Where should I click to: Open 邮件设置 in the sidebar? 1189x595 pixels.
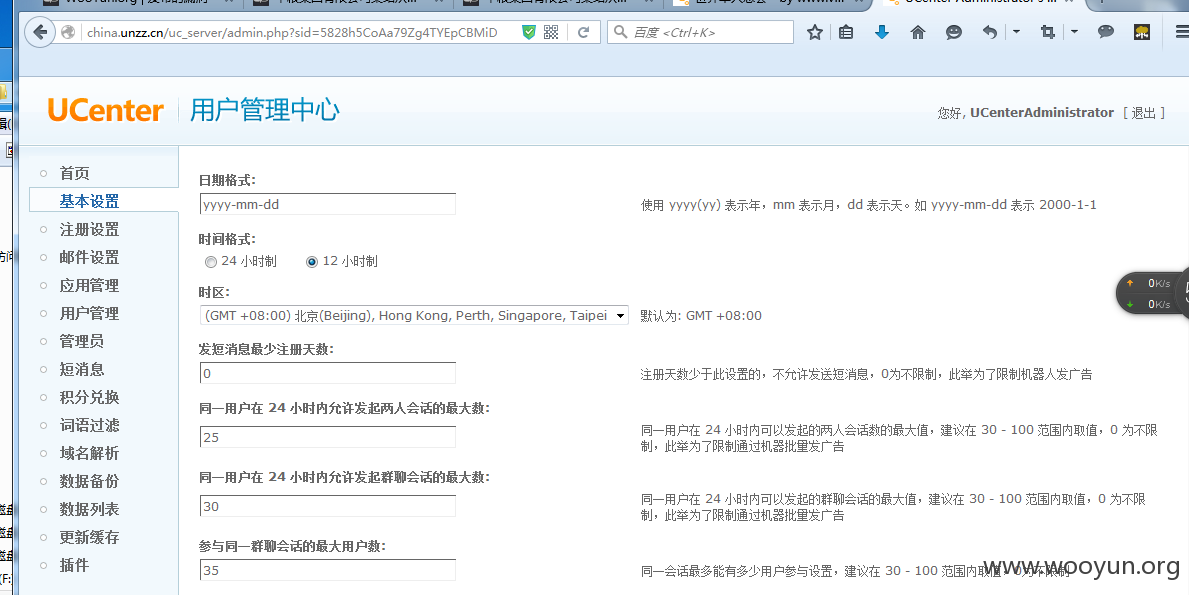[89, 258]
